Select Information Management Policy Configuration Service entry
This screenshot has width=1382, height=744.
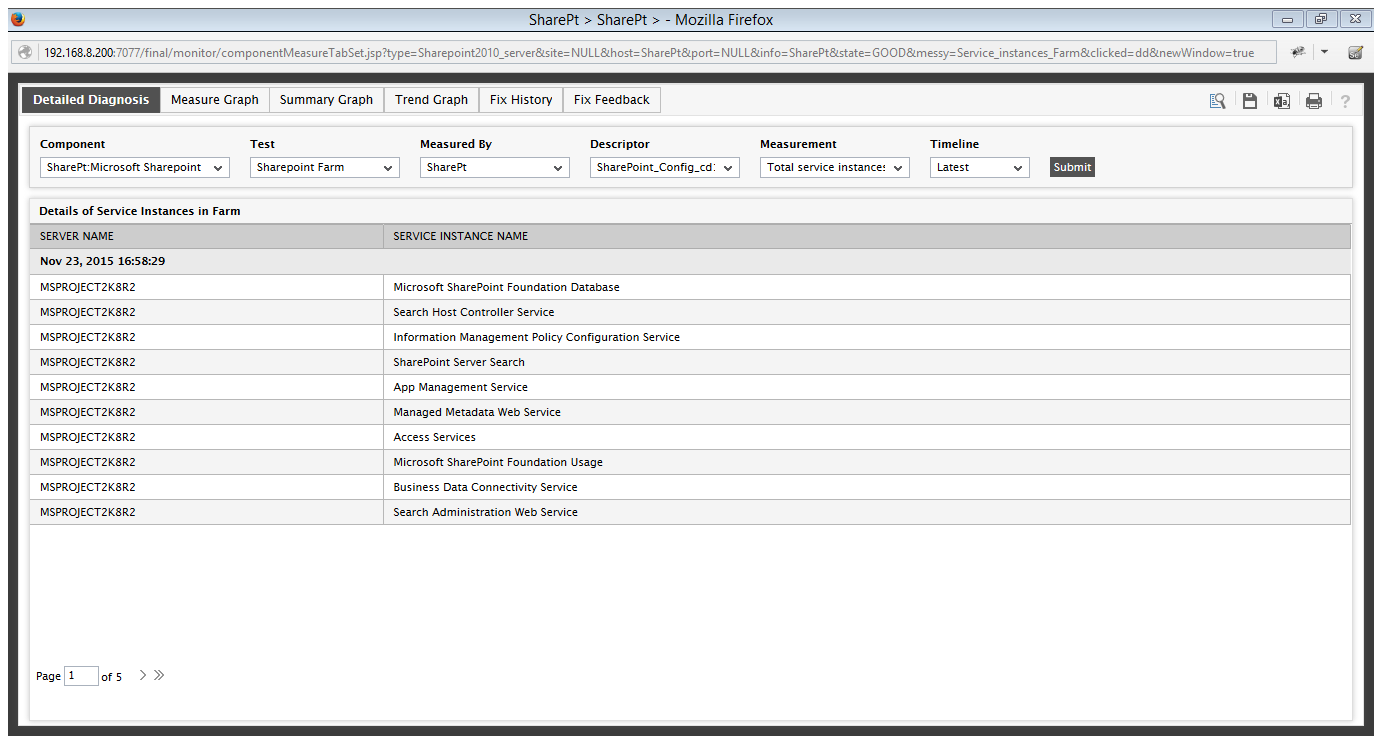point(536,337)
